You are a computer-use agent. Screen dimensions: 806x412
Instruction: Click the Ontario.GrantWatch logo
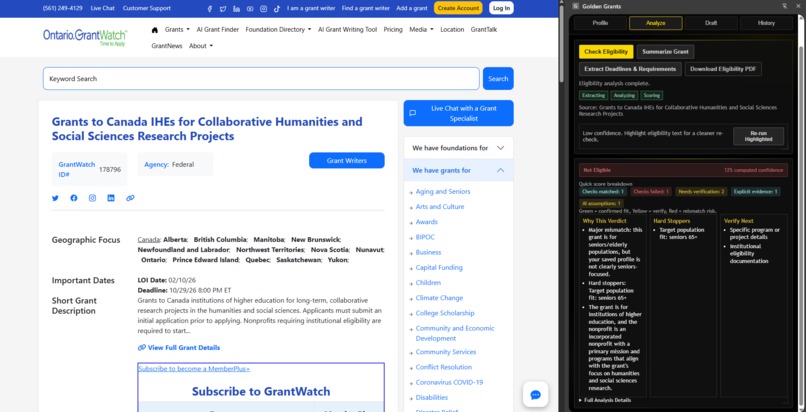(x=85, y=36)
